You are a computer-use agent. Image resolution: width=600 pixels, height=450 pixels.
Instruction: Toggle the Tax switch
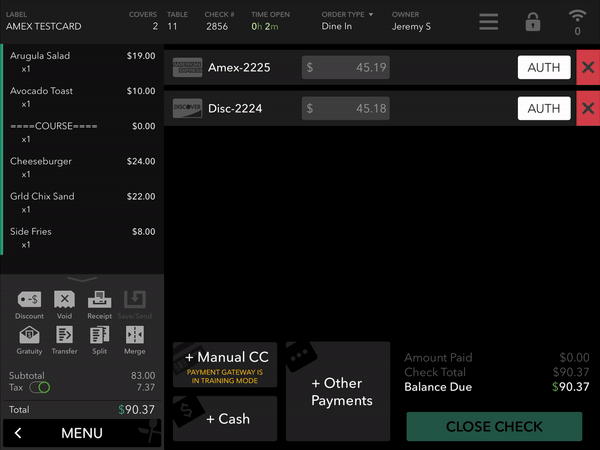pyautogui.click(x=40, y=388)
